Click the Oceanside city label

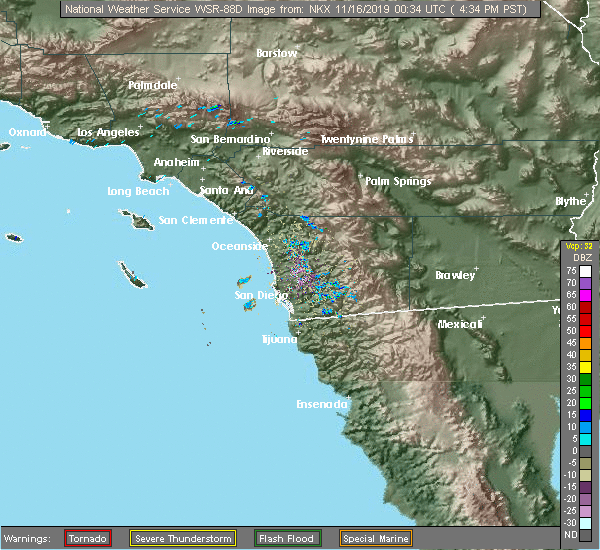(240, 246)
